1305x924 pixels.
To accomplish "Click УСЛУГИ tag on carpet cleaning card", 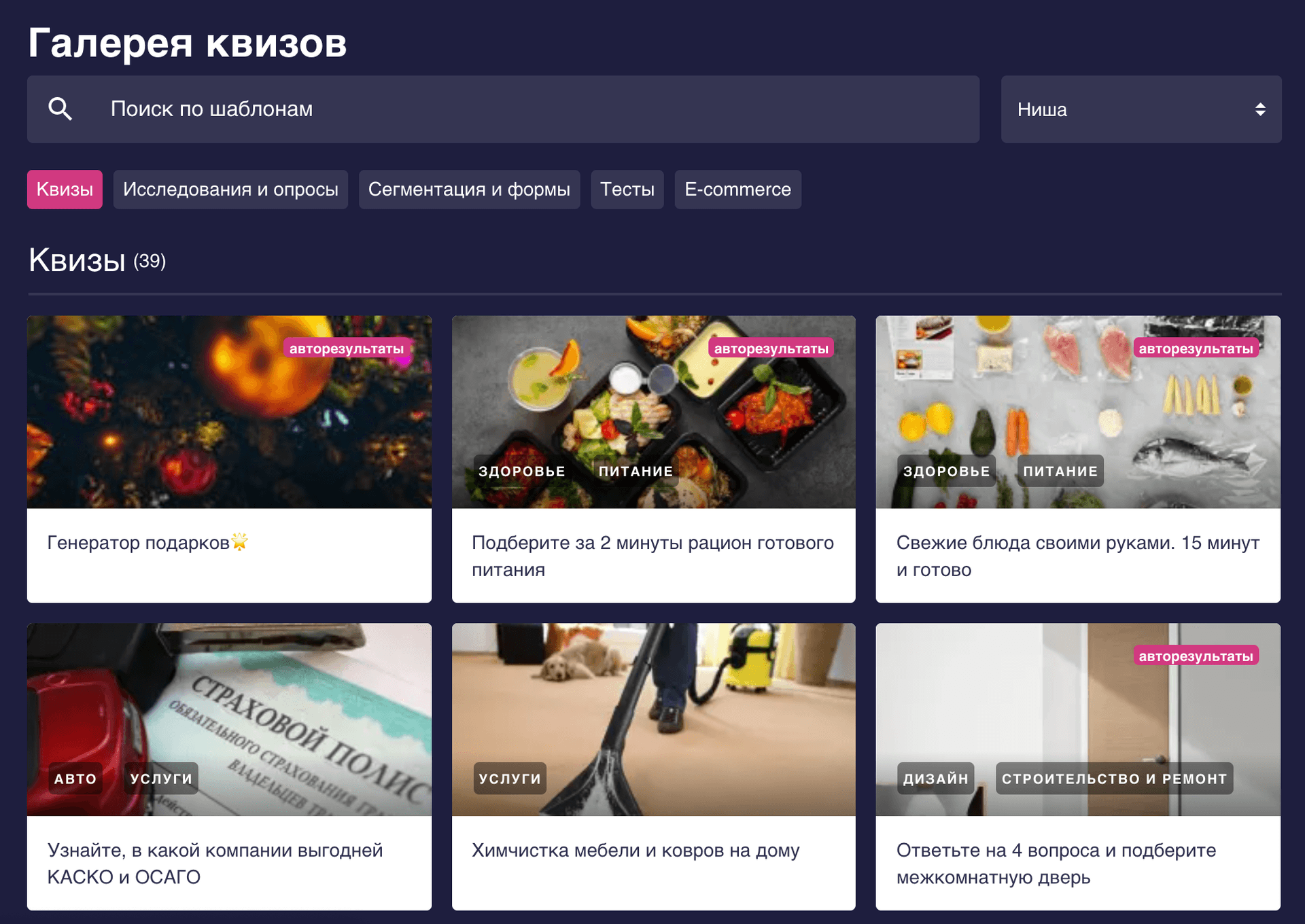I will pos(510,779).
